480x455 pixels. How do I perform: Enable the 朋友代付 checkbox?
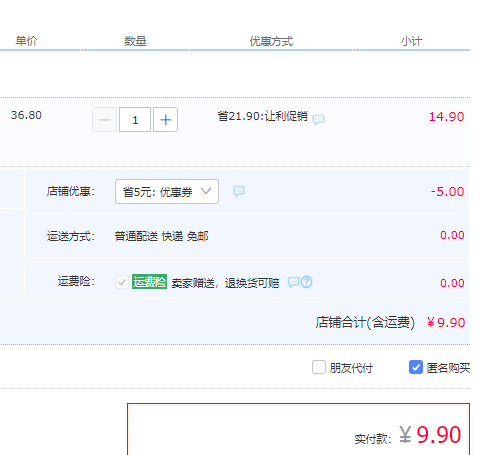tap(319, 367)
